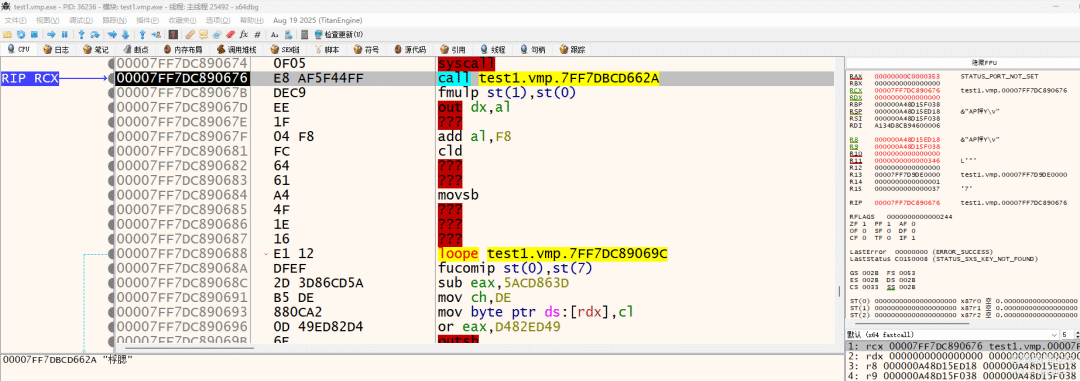Pause execution with the pause icon
Screen dimensions: 1080x381
click(65, 34)
